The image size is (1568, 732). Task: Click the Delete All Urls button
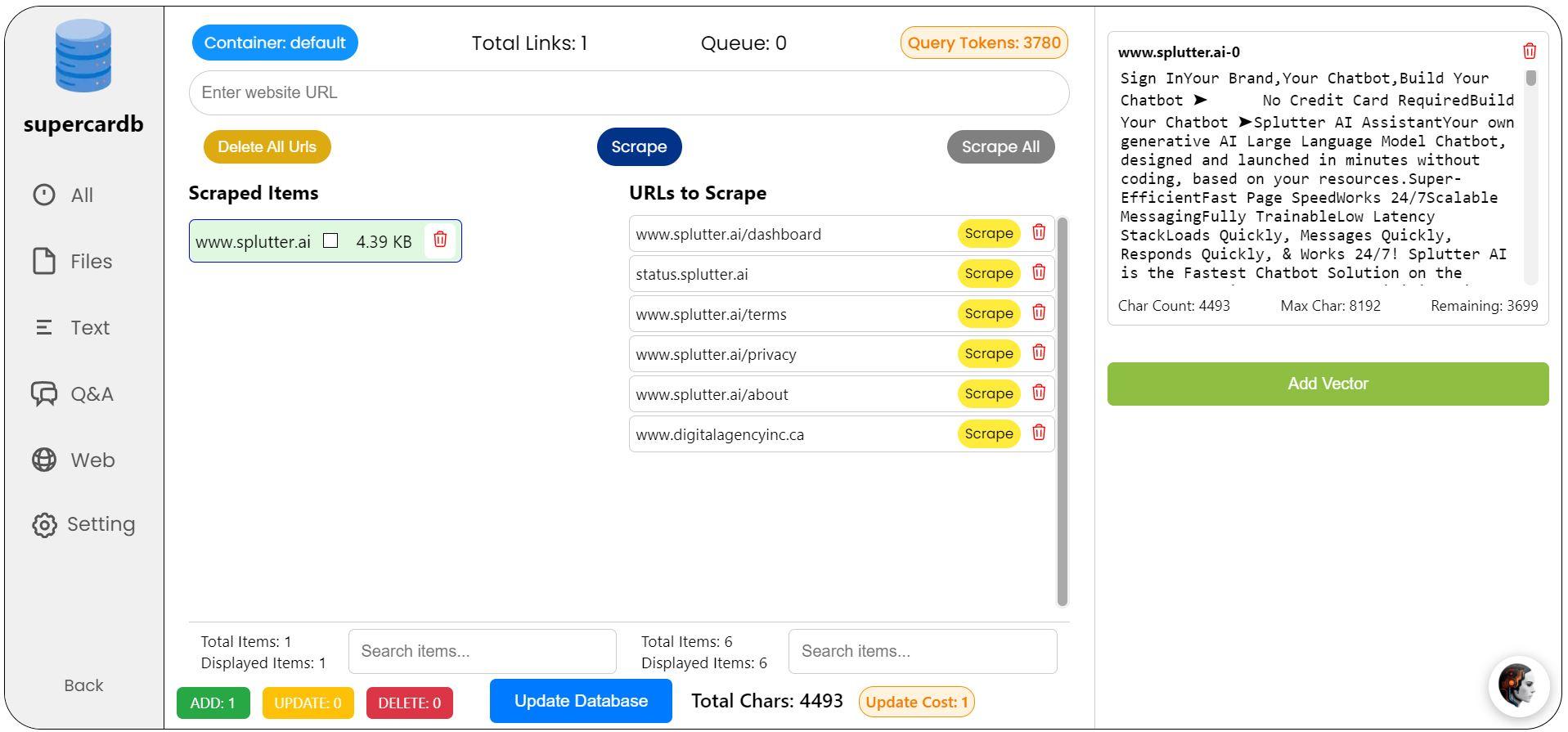[x=267, y=146]
